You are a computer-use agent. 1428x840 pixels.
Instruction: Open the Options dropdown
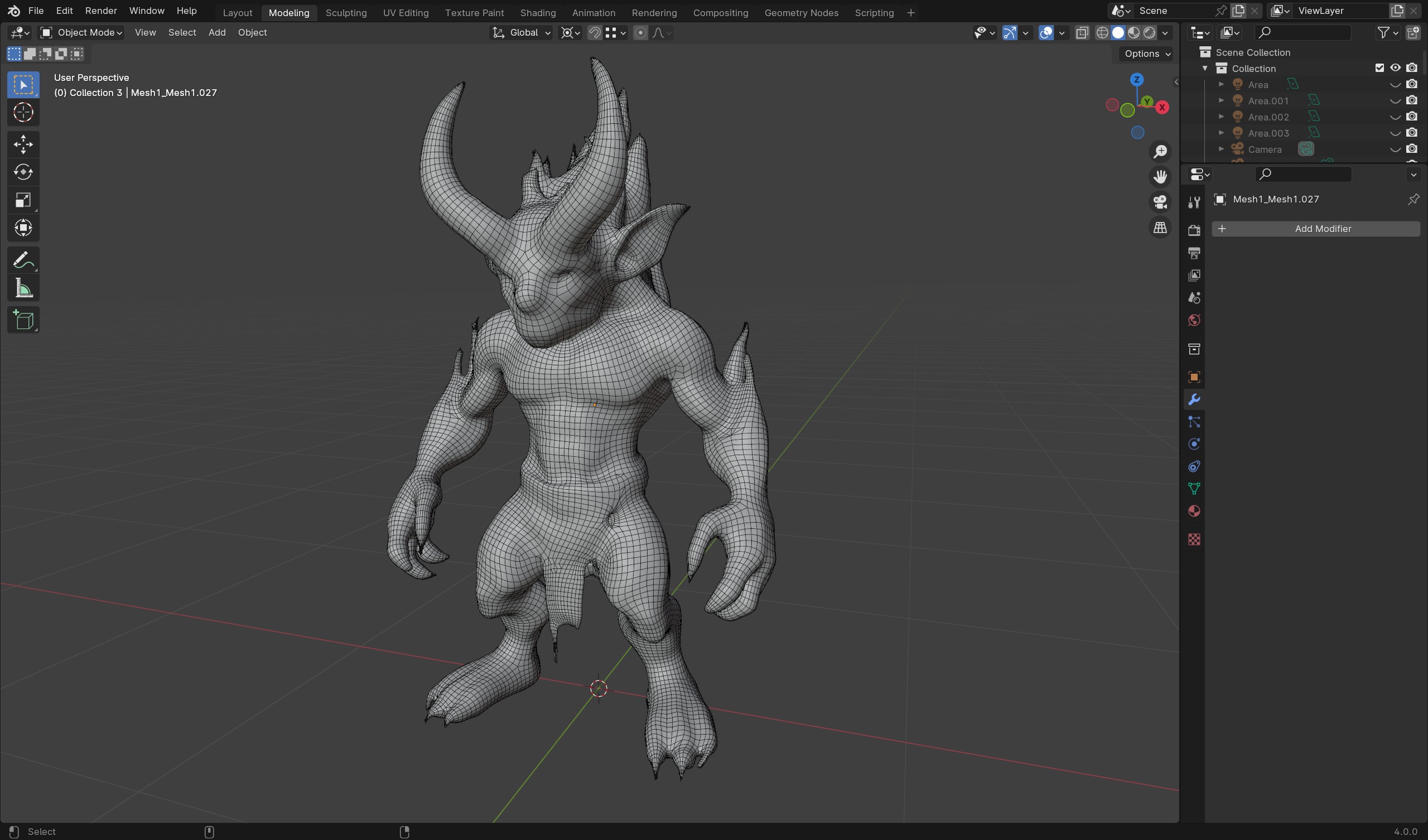pos(1147,54)
